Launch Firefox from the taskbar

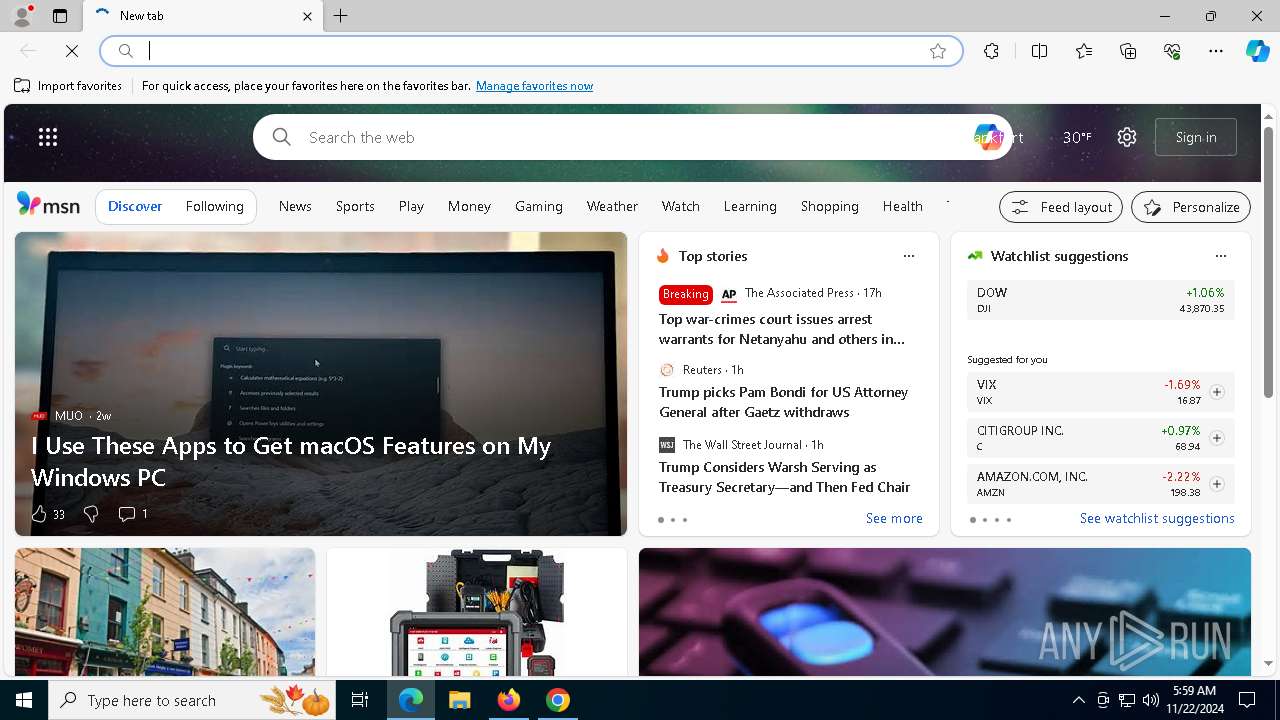coord(509,700)
